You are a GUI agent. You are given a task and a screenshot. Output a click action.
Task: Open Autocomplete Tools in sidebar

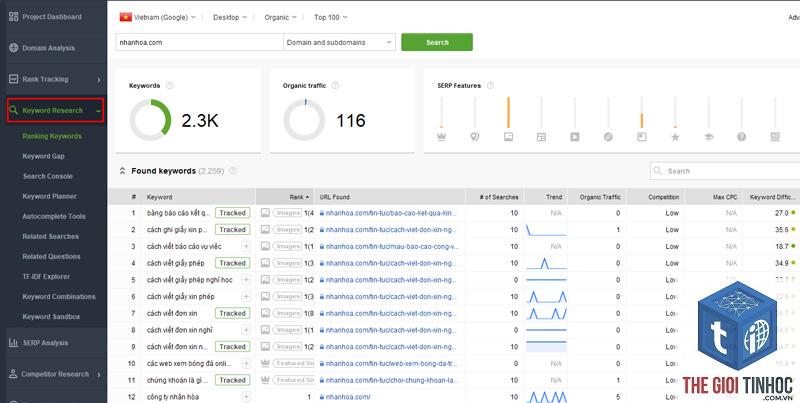[x=54, y=216]
